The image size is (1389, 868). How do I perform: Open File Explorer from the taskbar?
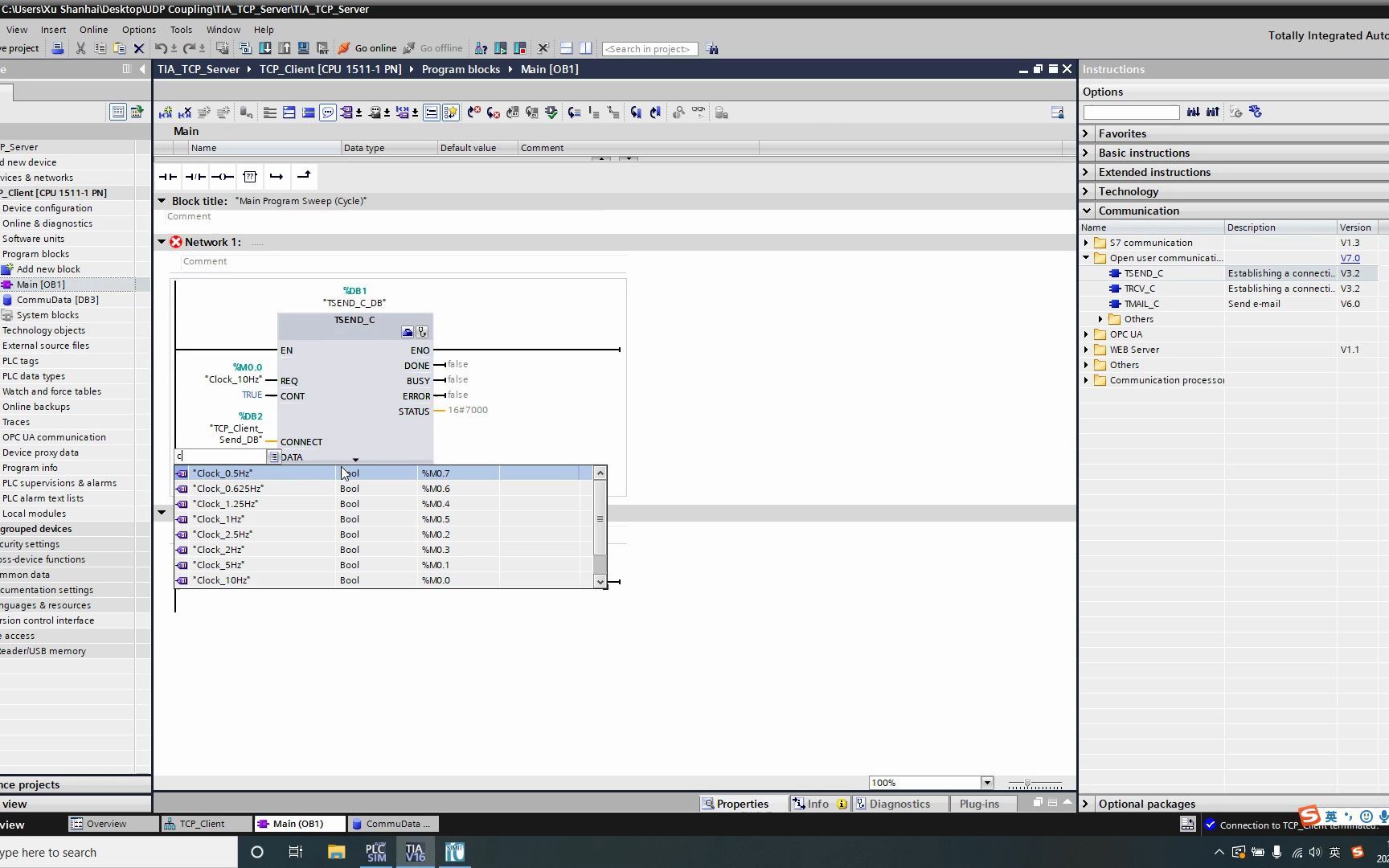click(336, 852)
